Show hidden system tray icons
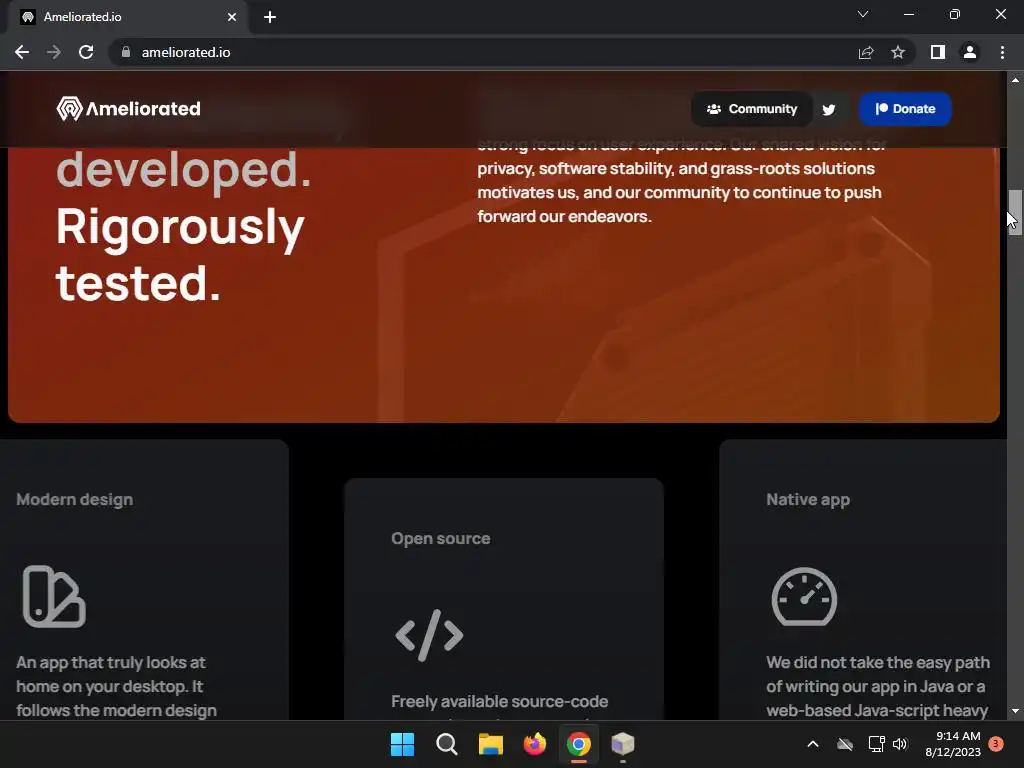Screen dimensions: 1024x768 click(813, 744)
